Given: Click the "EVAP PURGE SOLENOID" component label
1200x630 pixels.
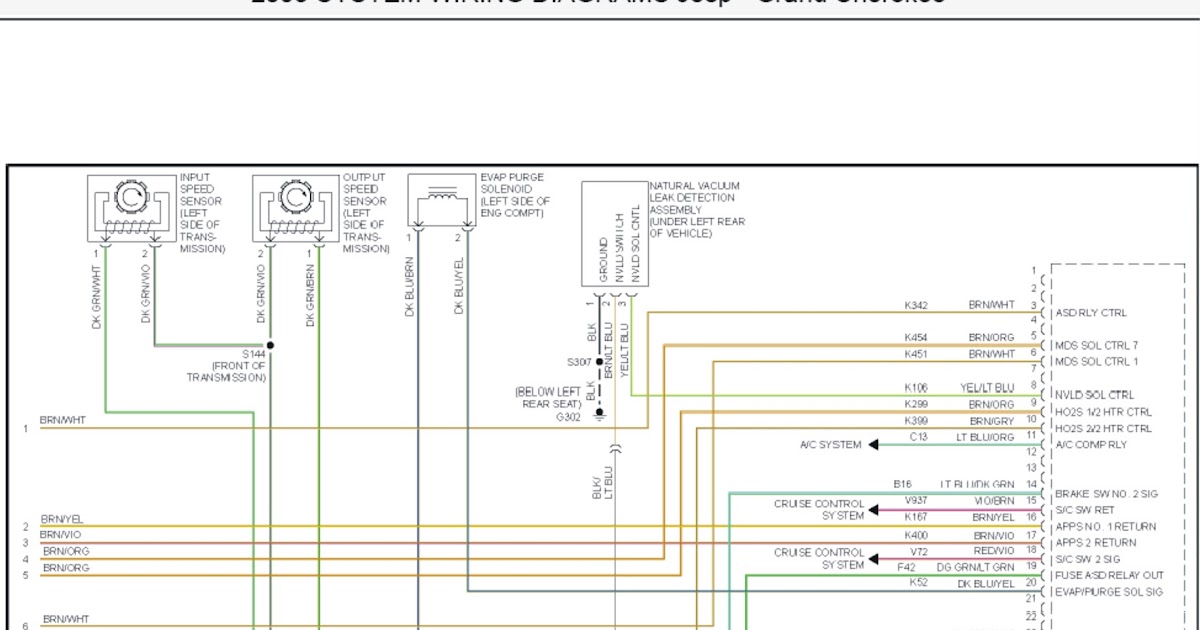Looking at the screenshot, I should point(515,195).
